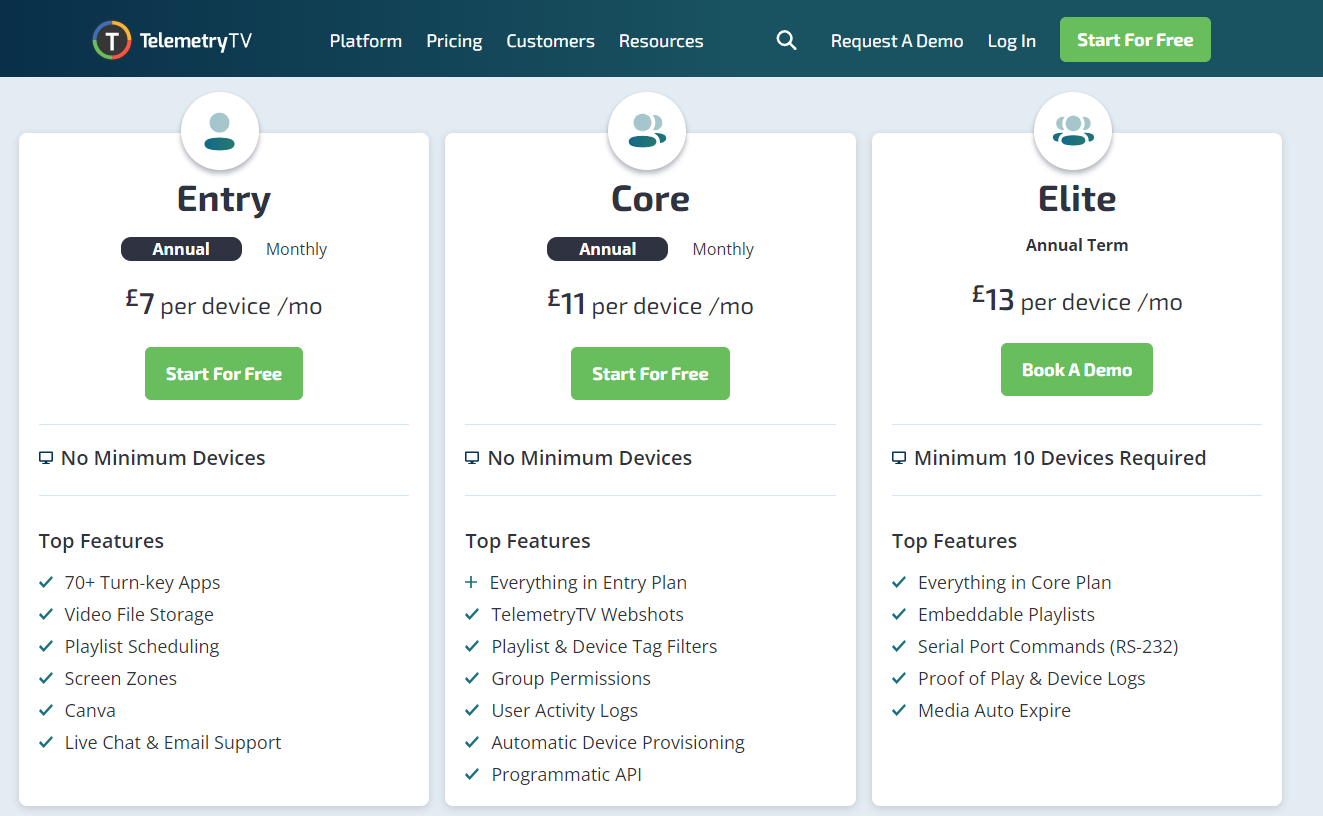The image size is (1323, 816).
Task: Click Start For Free under Core plan
Action: pos(650,373)
